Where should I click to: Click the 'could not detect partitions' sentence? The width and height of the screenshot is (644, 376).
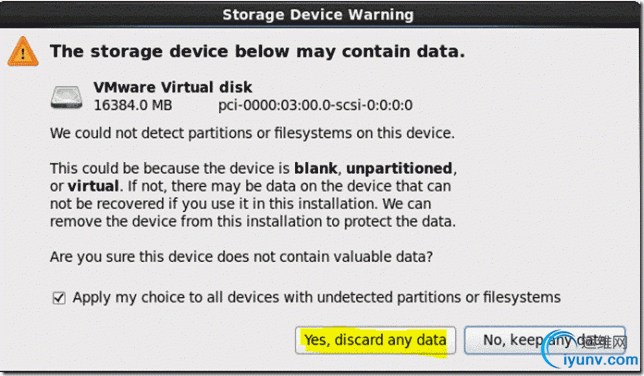coord(252,133)
